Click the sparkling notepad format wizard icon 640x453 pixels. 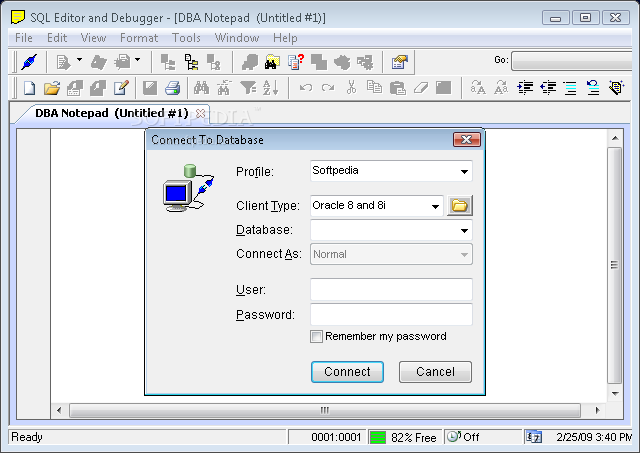(616, 88)
